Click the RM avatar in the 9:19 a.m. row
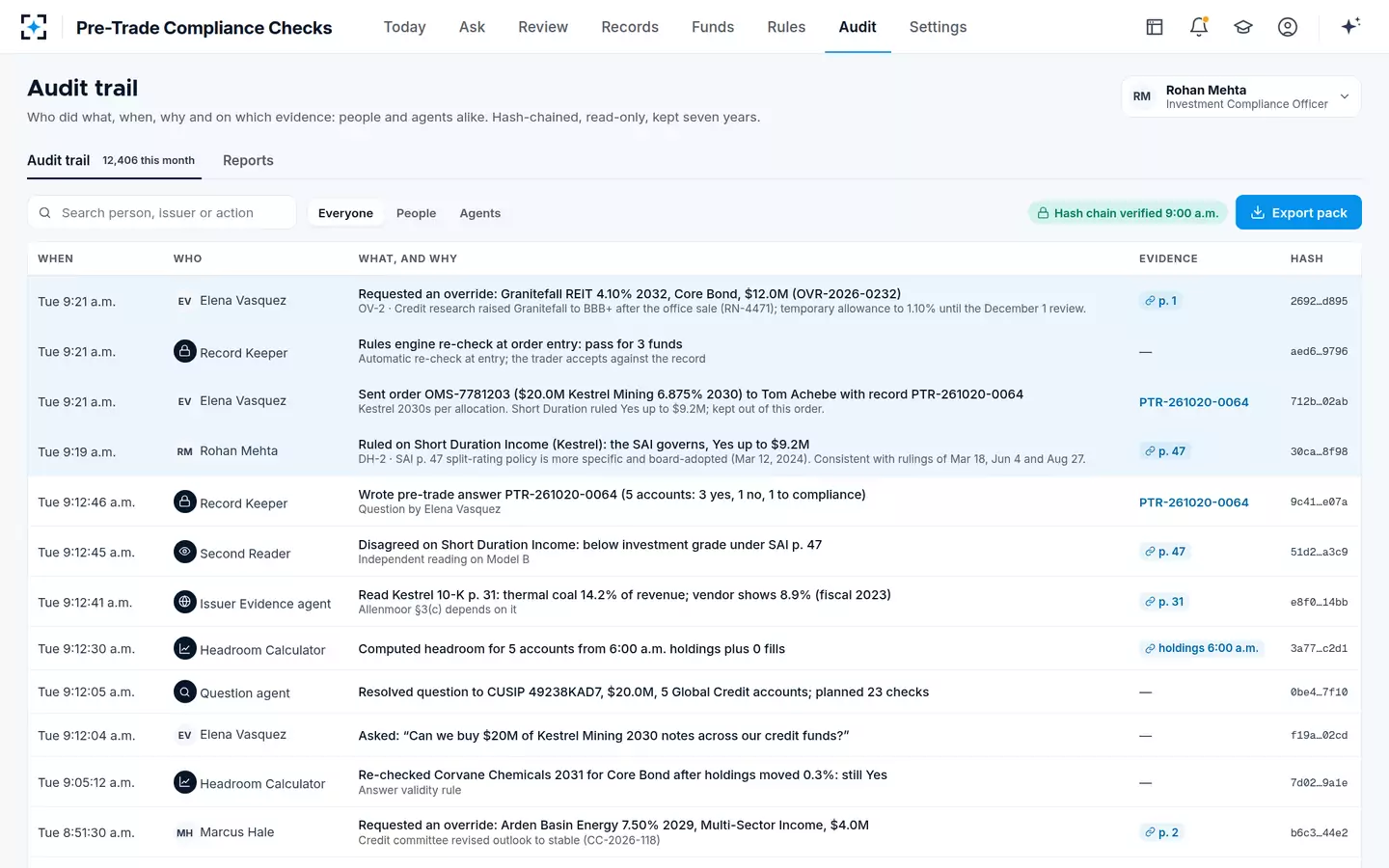1389x868 pixels. click(185, 451)
